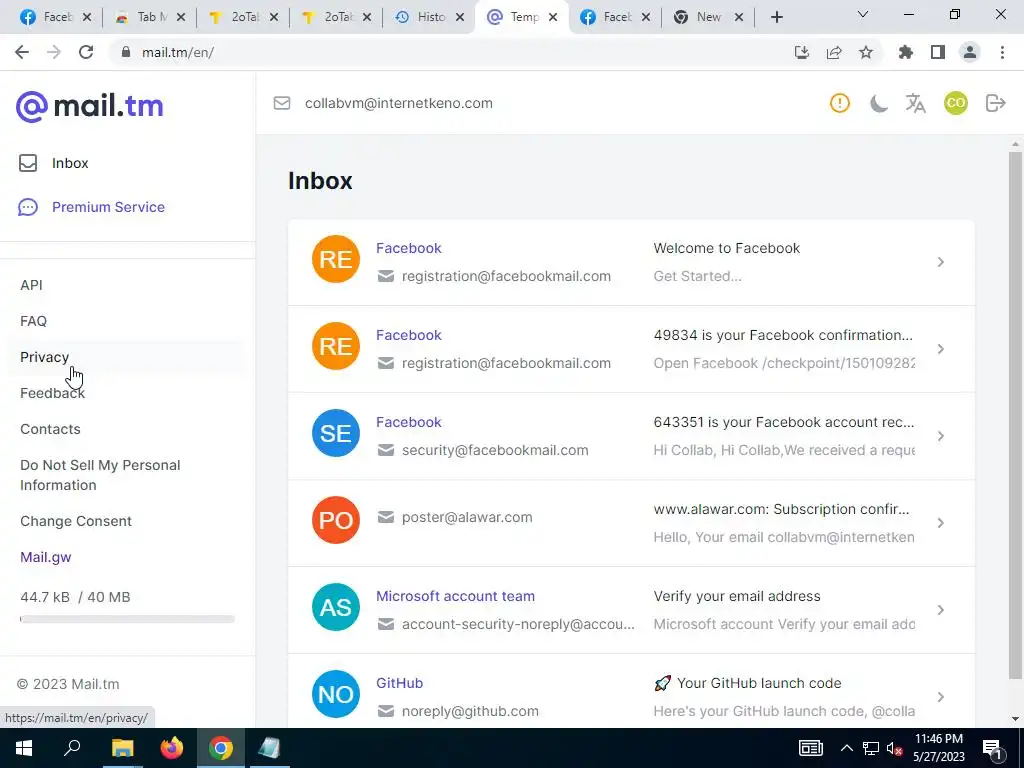This screenshot has width=1024, height=768.
Task: Open Premium Service in sidebar
Action: [91, 207]
